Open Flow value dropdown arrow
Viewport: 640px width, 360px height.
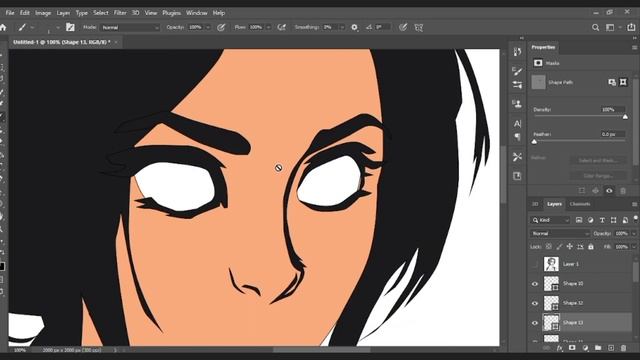point(269,27)
